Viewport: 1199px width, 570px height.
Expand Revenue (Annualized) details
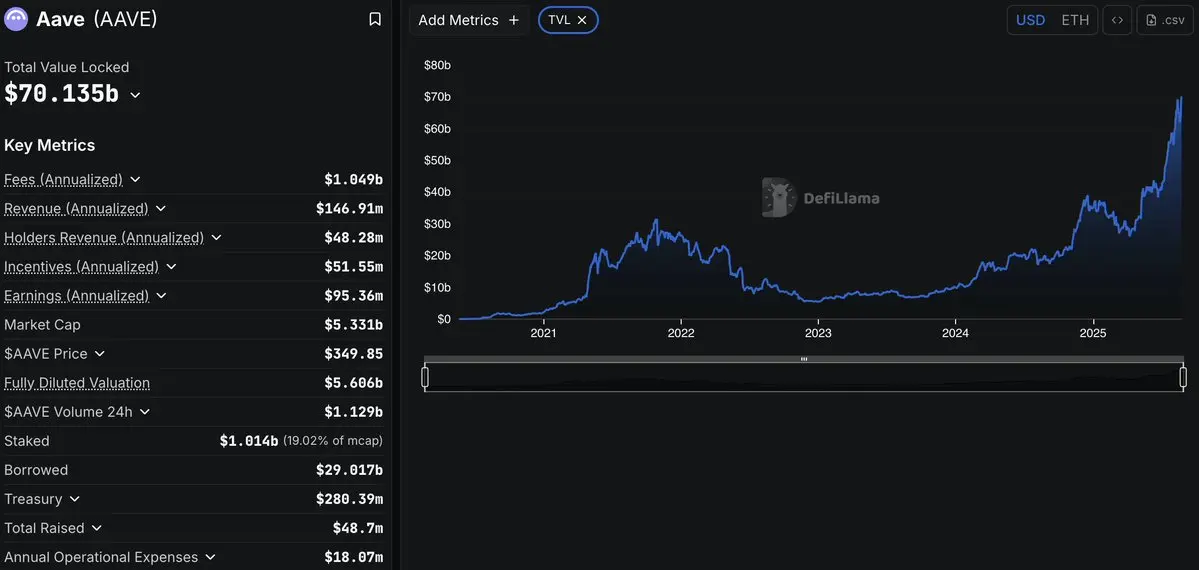click(161, 209)
